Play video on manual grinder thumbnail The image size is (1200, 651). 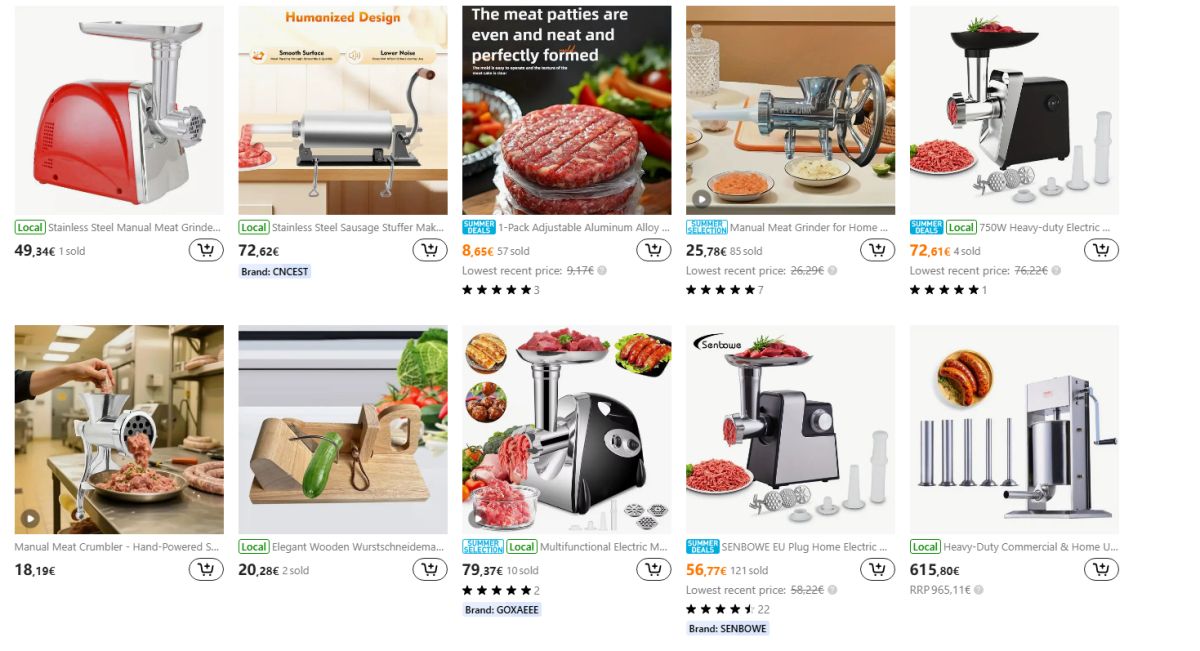pyautogui.click(x=702, y=199)
